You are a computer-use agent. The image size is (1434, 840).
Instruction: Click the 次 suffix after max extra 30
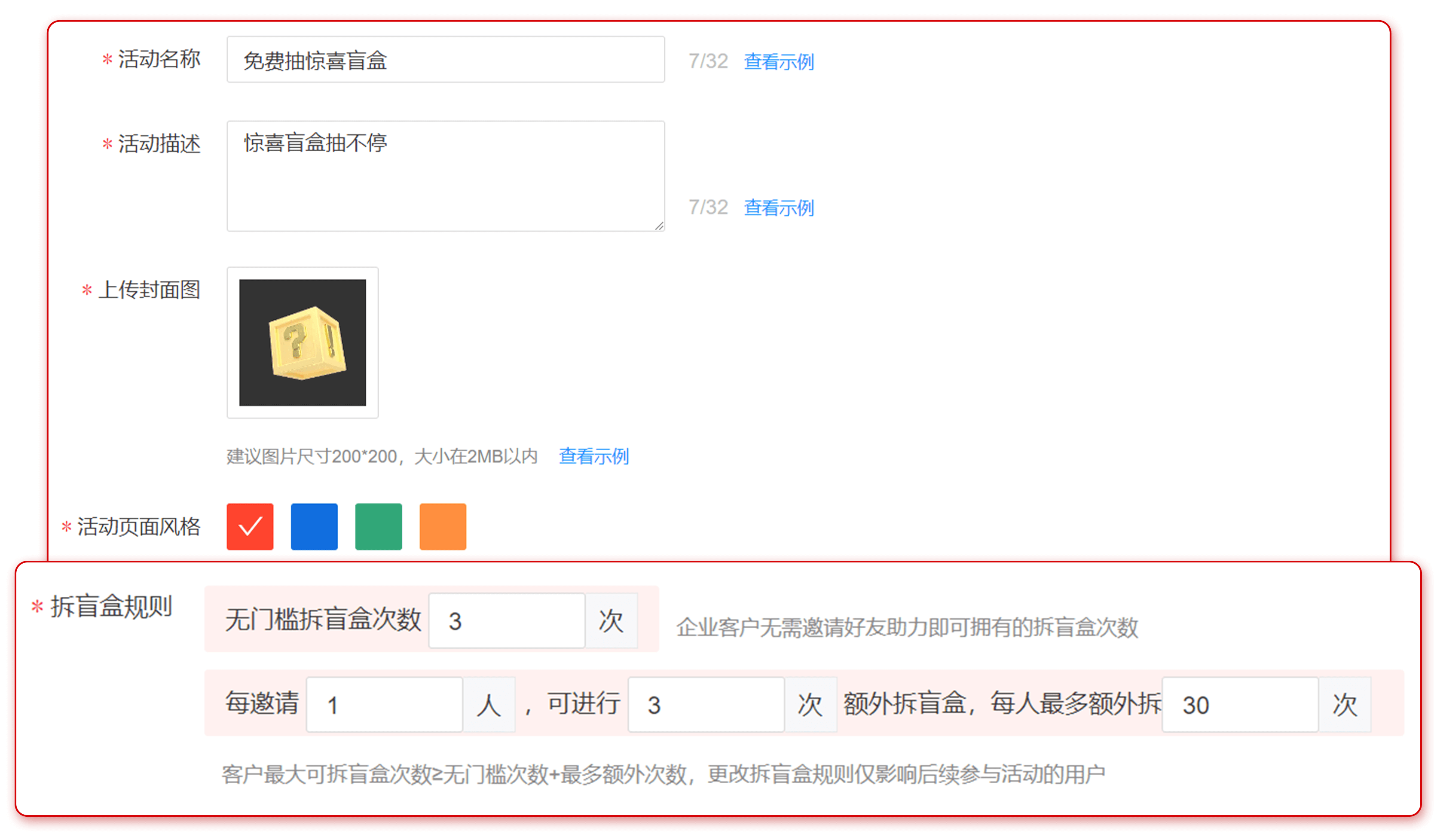pos(1345,705)
